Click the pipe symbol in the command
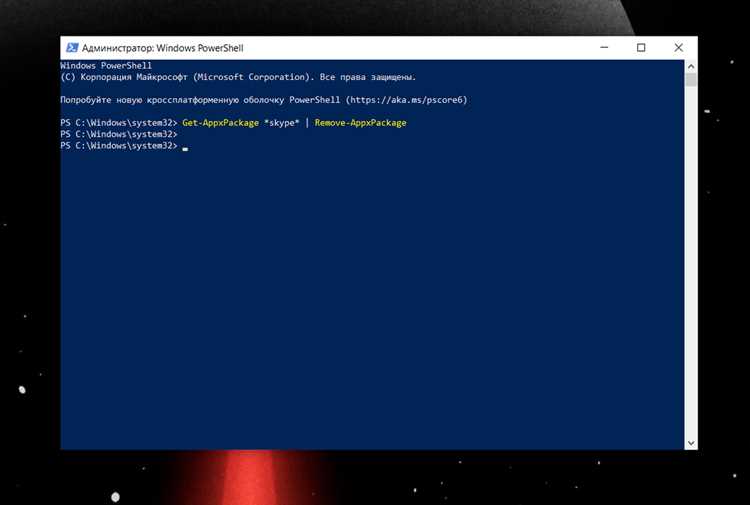Screen dimensions: 750x505 pos(307,123)
